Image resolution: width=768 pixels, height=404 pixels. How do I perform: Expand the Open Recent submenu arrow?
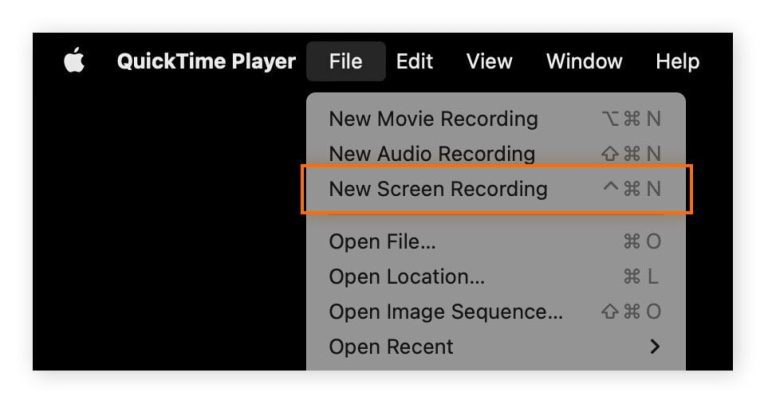click(655, 347)
